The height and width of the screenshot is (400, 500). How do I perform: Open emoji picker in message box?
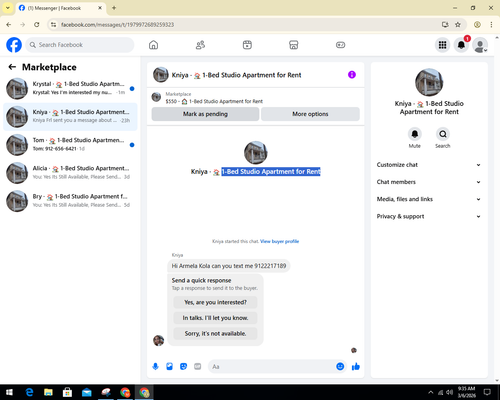pos(340,367)
